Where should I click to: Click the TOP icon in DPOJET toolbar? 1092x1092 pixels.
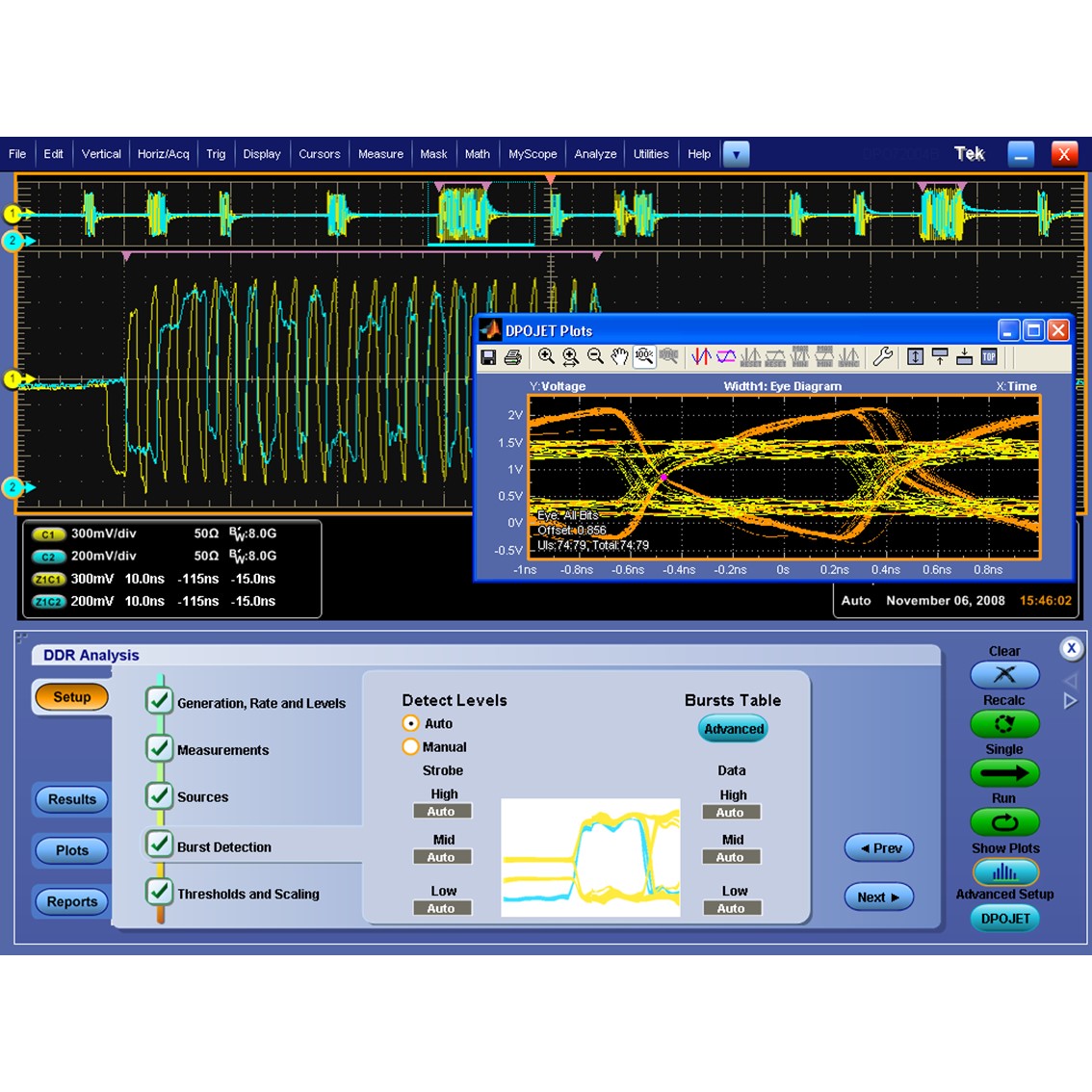(x=988, y=356)
